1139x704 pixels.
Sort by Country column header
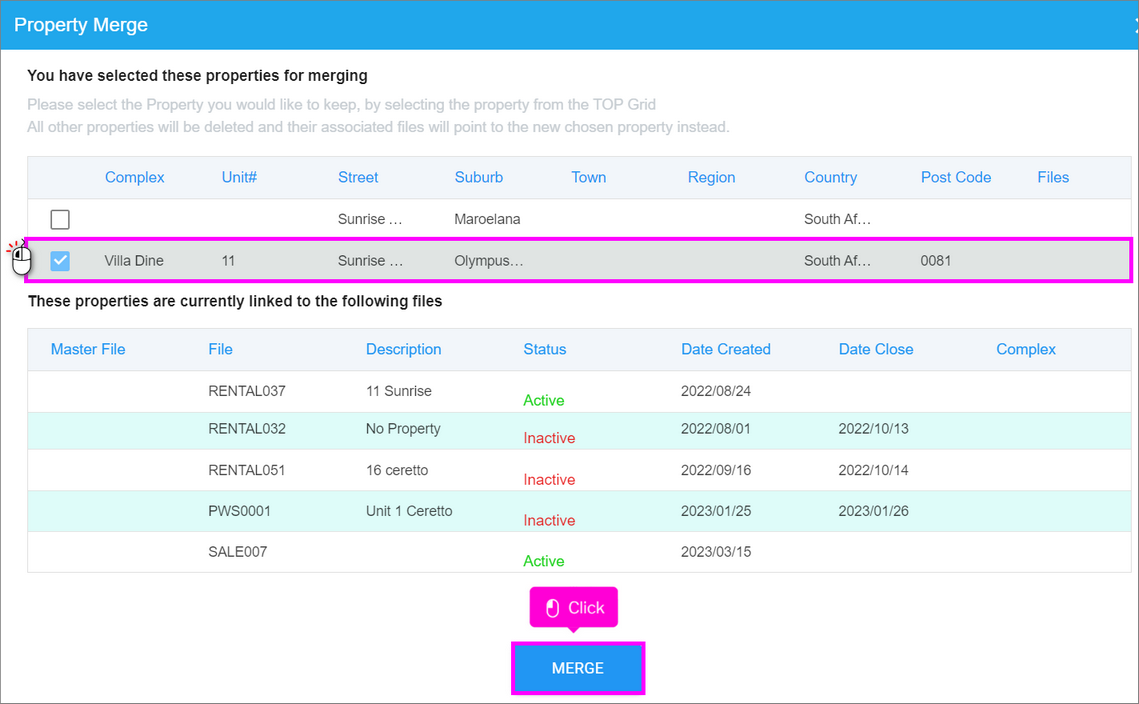(830, 177)
